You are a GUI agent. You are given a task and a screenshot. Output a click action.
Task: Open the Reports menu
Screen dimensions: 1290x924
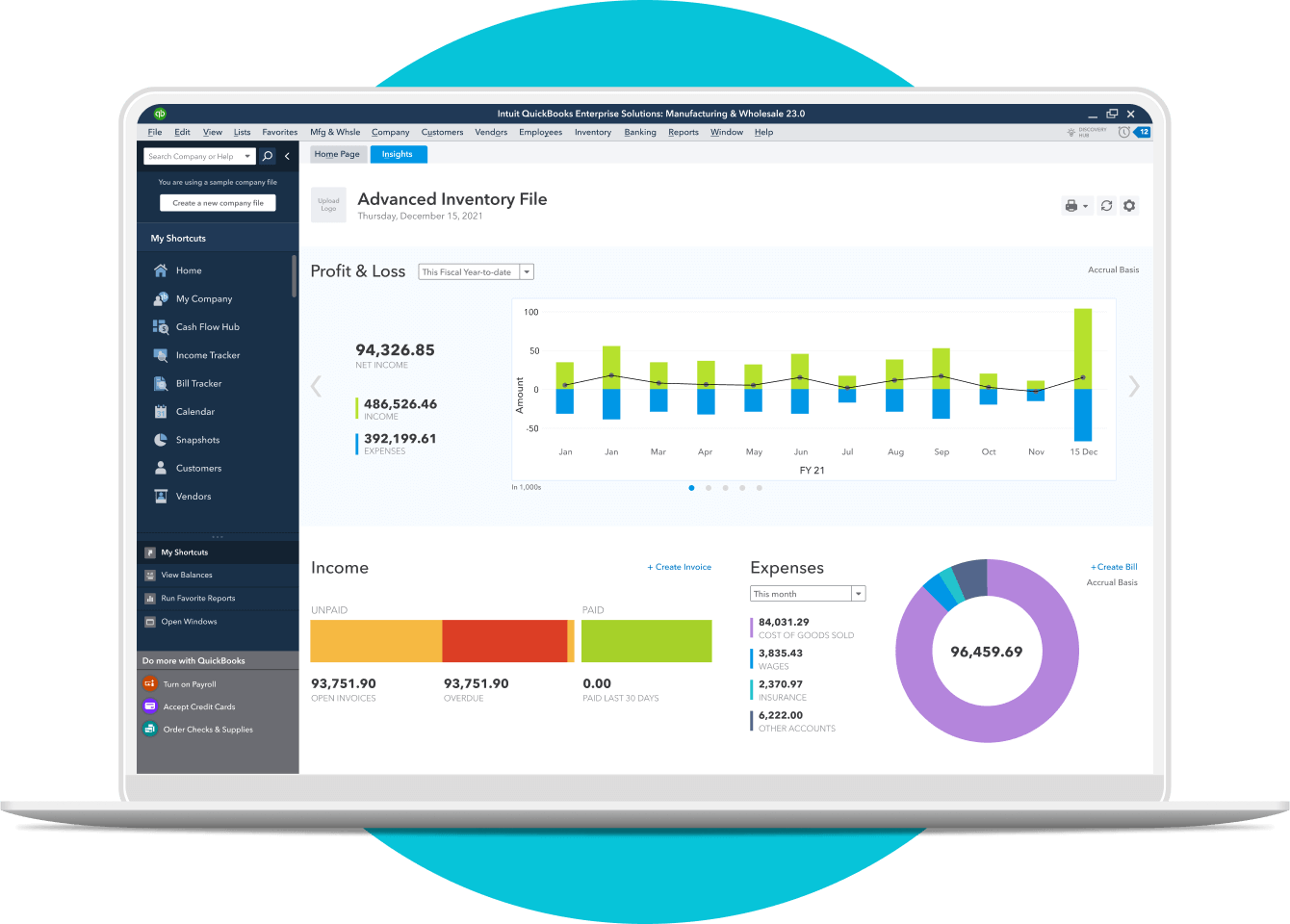point(684,132)
